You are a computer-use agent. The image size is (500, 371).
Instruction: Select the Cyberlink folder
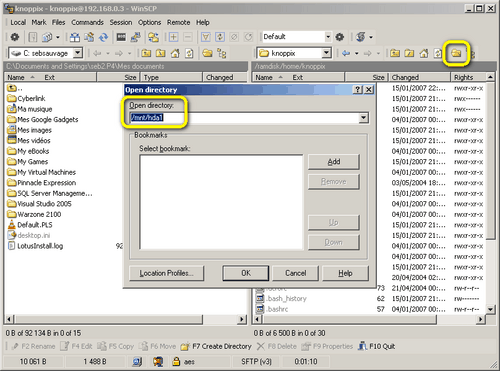(26, 98)
